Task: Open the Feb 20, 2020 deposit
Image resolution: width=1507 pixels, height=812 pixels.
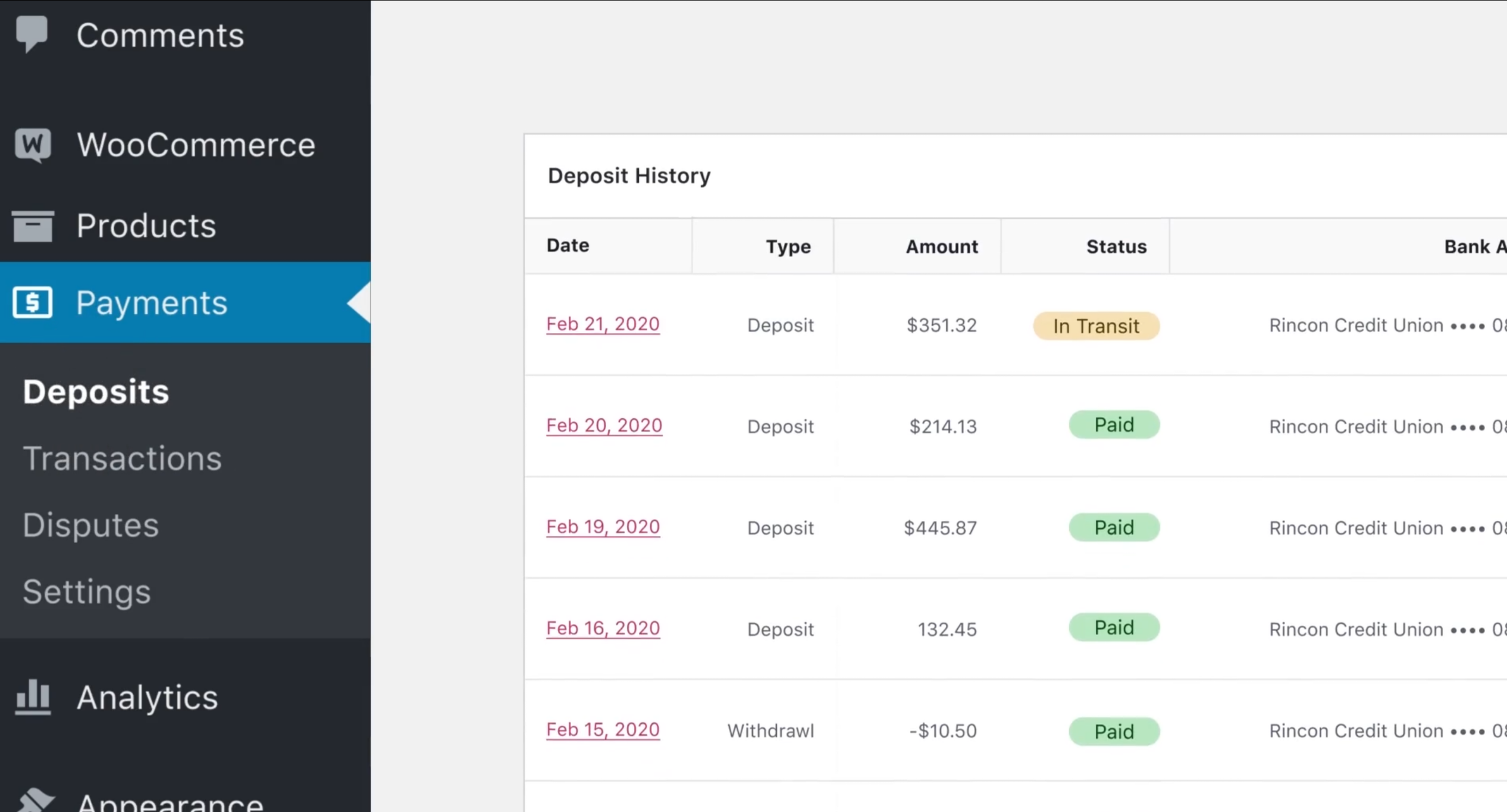Action: [604, 425]
